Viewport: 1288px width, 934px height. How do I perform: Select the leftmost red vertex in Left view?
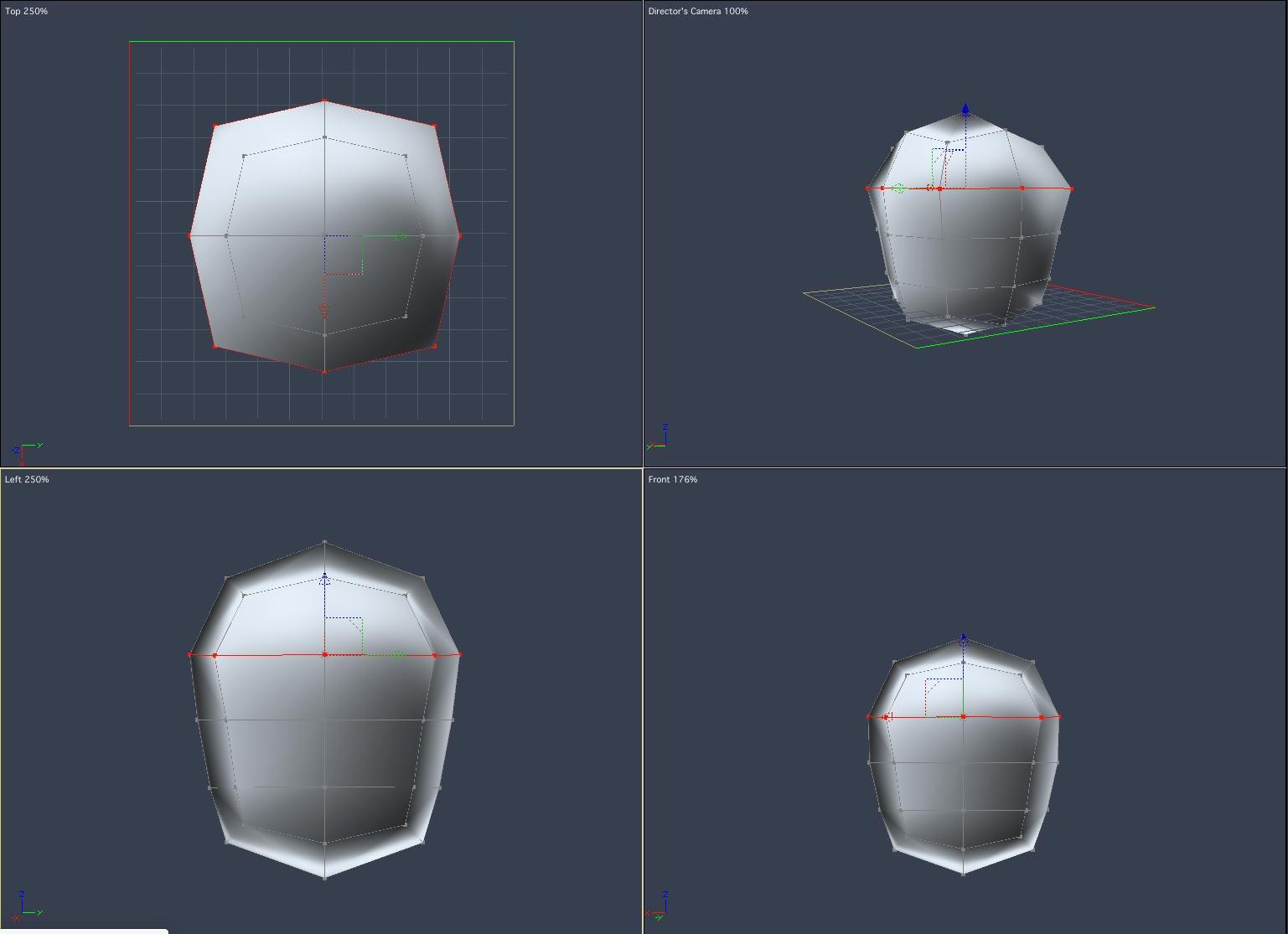pos(190,655)
